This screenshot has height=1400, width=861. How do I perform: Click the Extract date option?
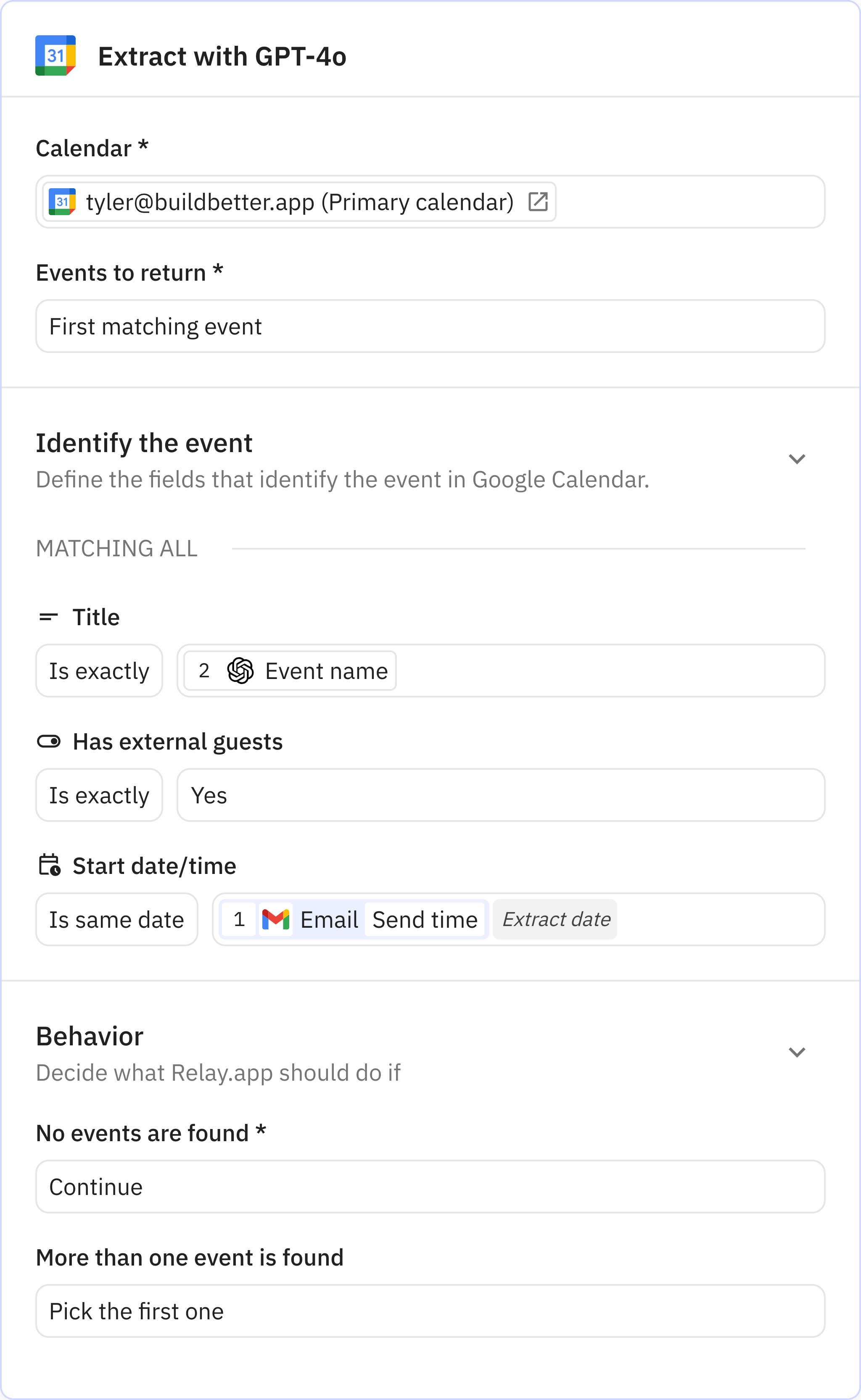click(x=555, y=918)
